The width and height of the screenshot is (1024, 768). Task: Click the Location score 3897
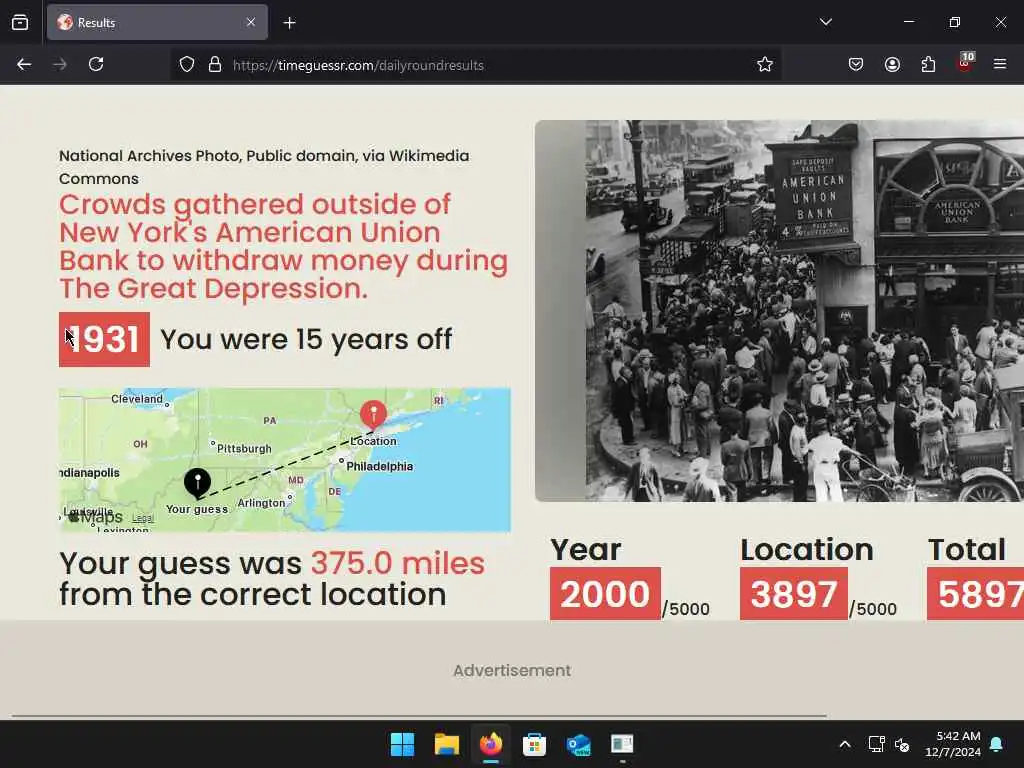tap(794, 594)
